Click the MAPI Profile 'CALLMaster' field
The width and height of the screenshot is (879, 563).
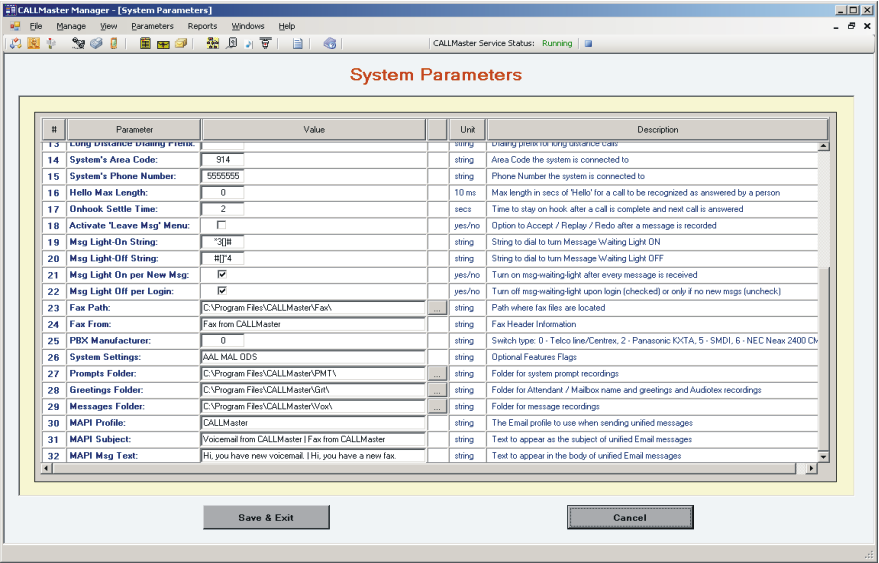coord(313,423)
